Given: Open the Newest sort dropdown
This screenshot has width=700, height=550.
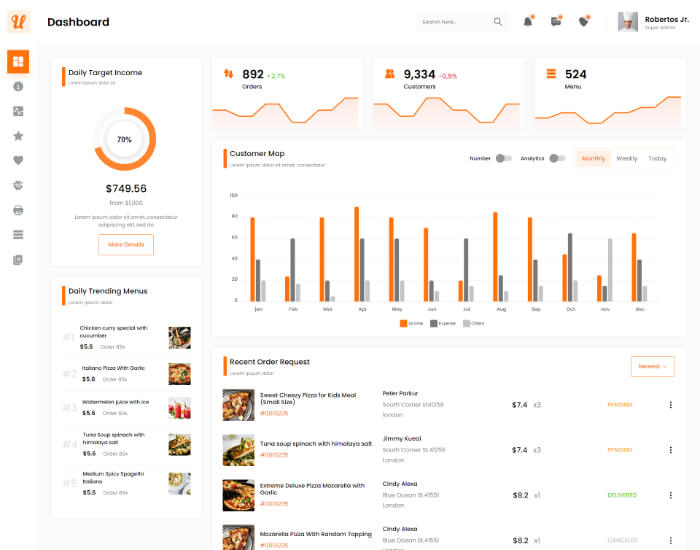Looking at the screenshot, I should 652,366.
